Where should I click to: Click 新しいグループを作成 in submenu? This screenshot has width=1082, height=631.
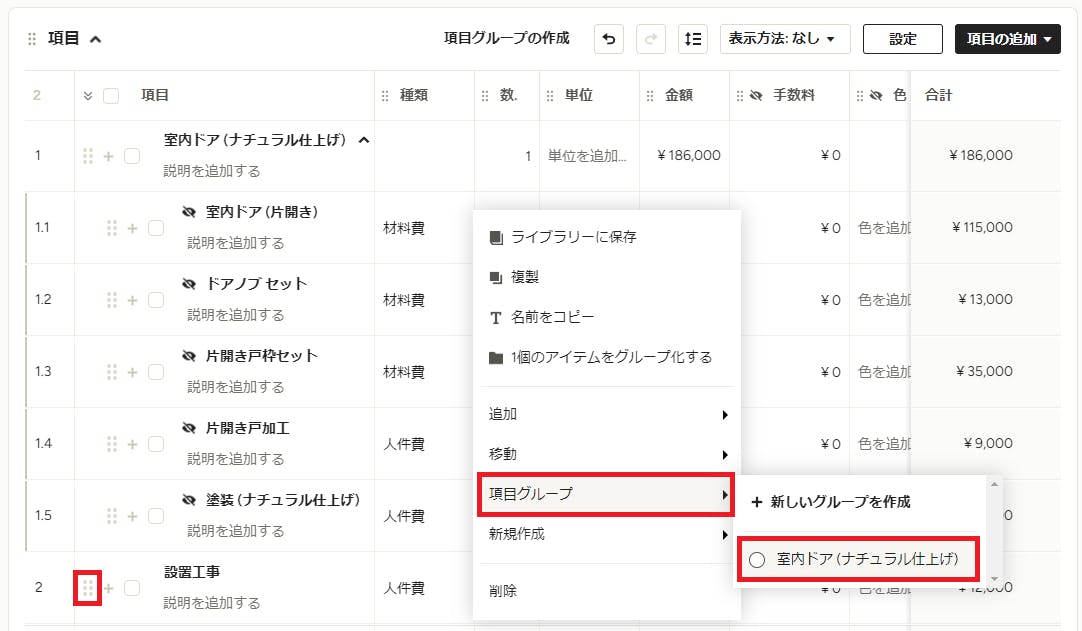[x=831, y=502]
